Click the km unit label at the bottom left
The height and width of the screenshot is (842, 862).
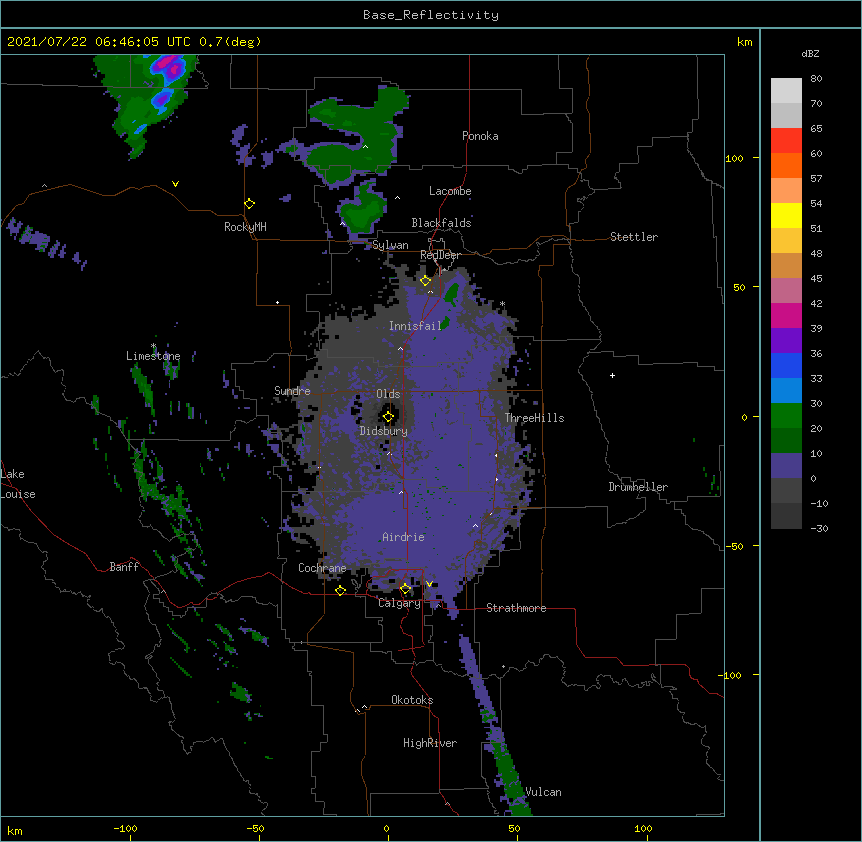[x=15, y=830]
